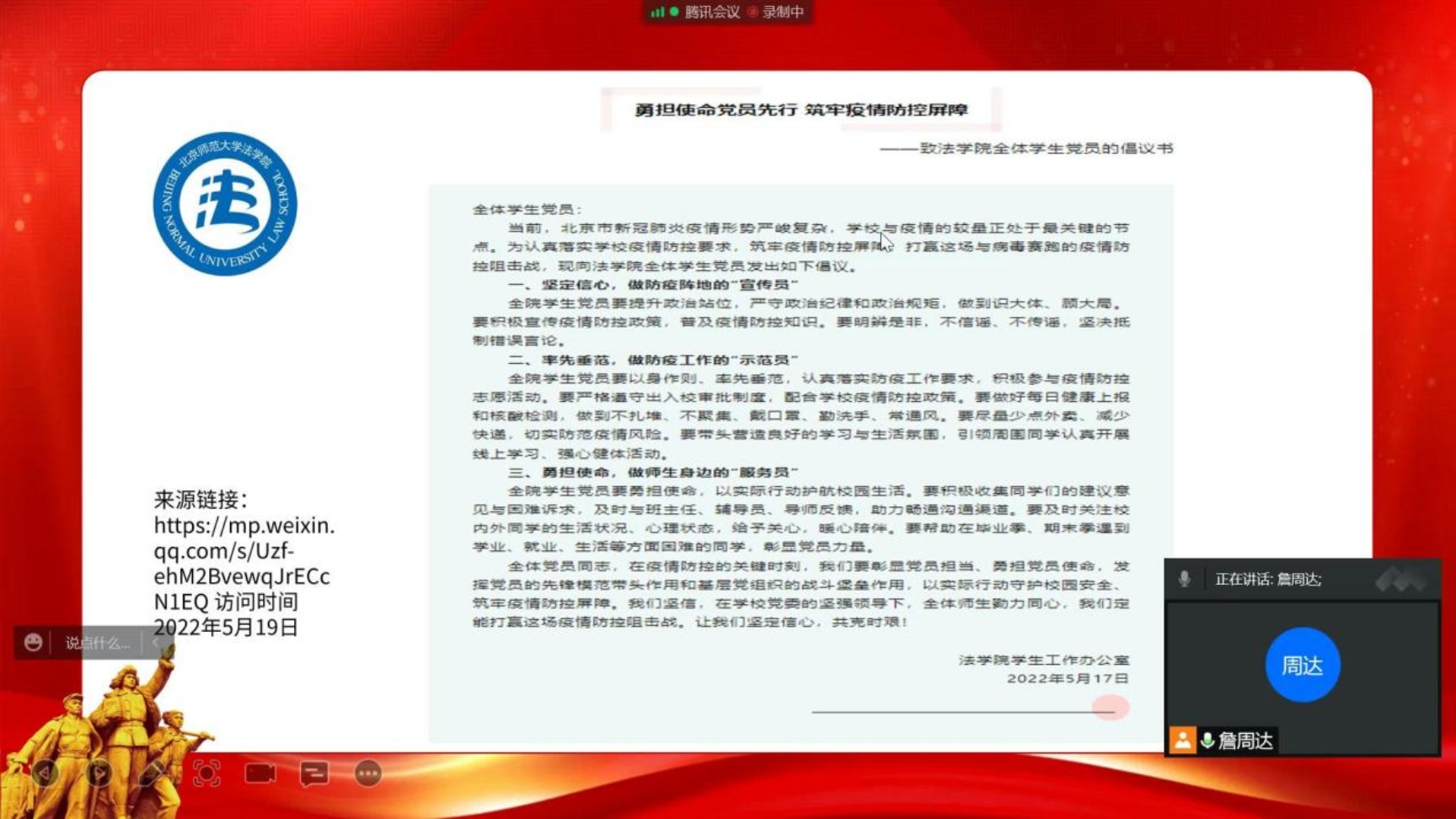
Task: Click the screen capture focus icon
Action: (206, 773)
